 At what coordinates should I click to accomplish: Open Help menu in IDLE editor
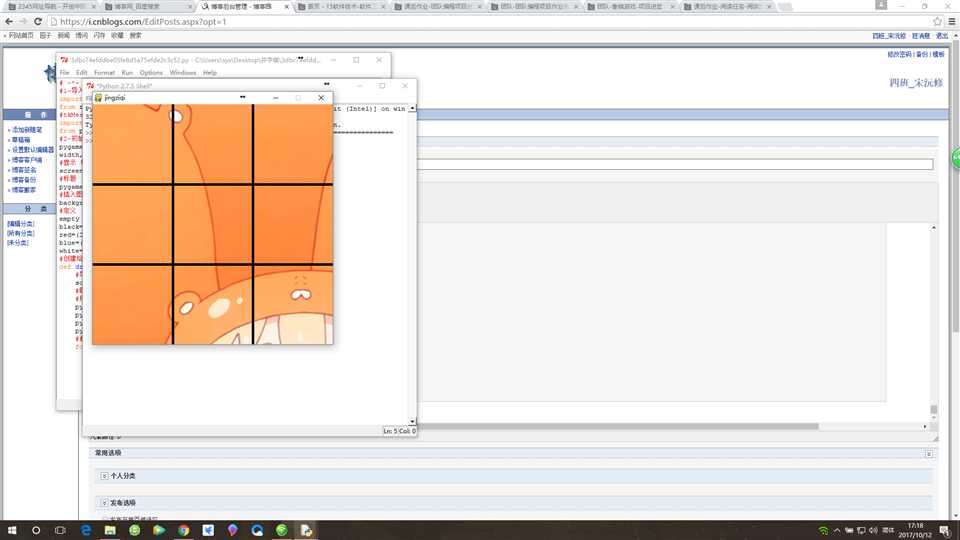(x=210, y=73)
